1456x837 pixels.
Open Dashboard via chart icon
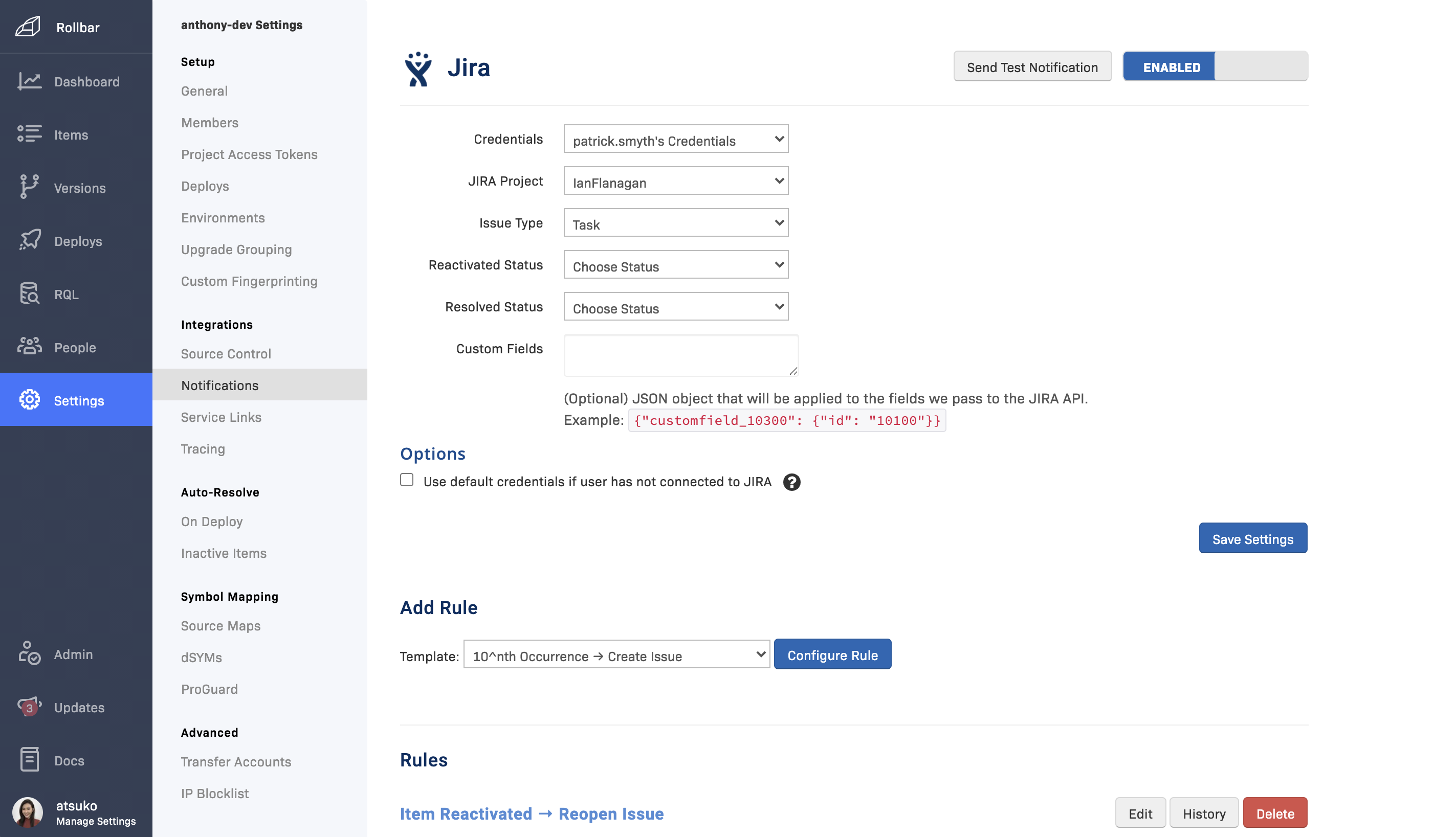click(x=29, y=81)
